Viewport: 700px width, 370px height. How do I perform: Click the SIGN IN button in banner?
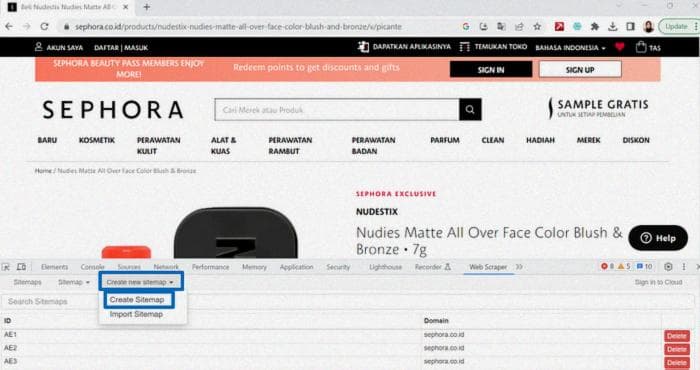click(491, 70)
